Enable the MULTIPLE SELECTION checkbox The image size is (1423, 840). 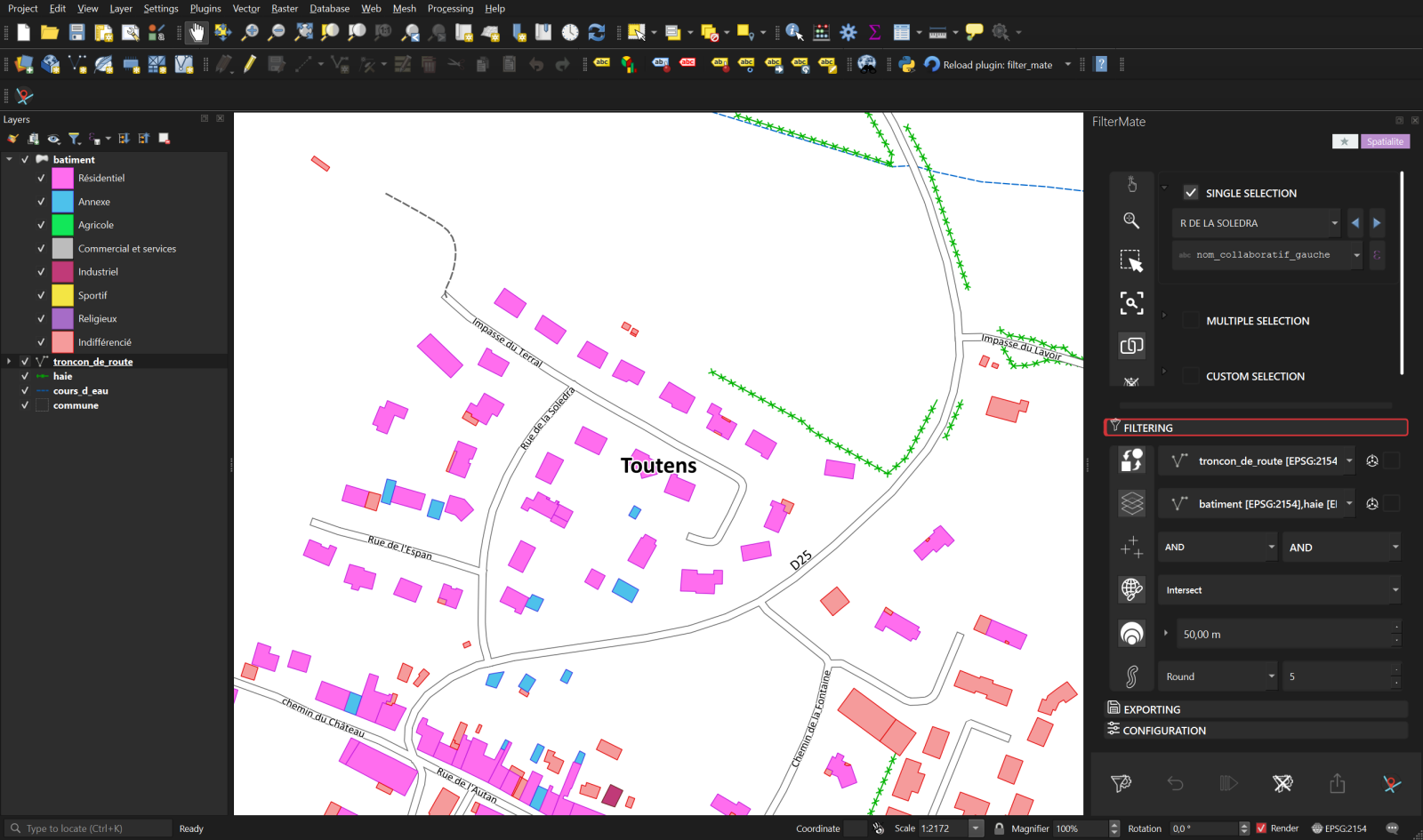click(1191, 321)
